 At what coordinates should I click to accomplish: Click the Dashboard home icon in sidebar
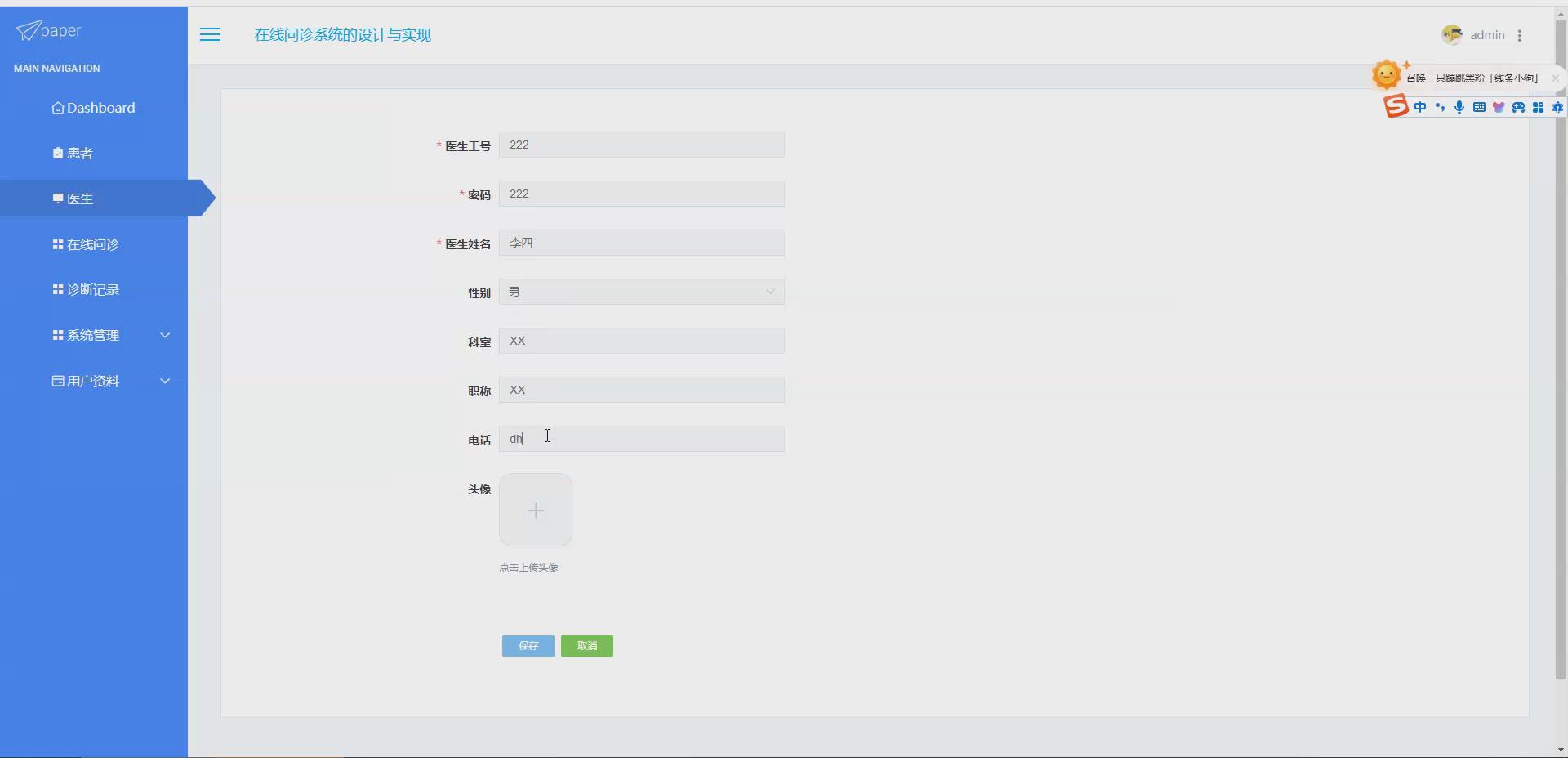point(57,107)
